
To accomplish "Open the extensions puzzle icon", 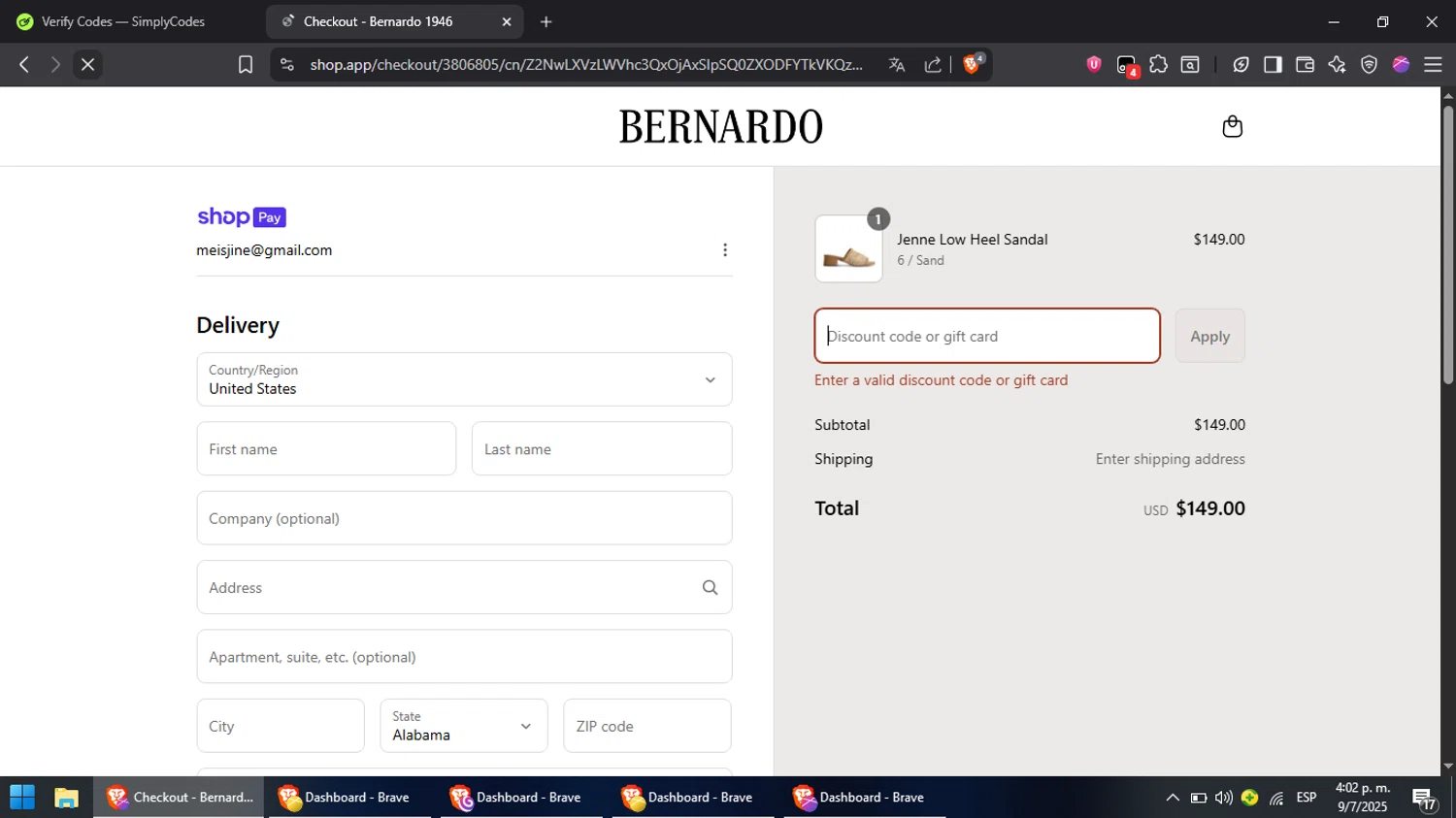I will pyautogui.click(x=1158, y=64).
